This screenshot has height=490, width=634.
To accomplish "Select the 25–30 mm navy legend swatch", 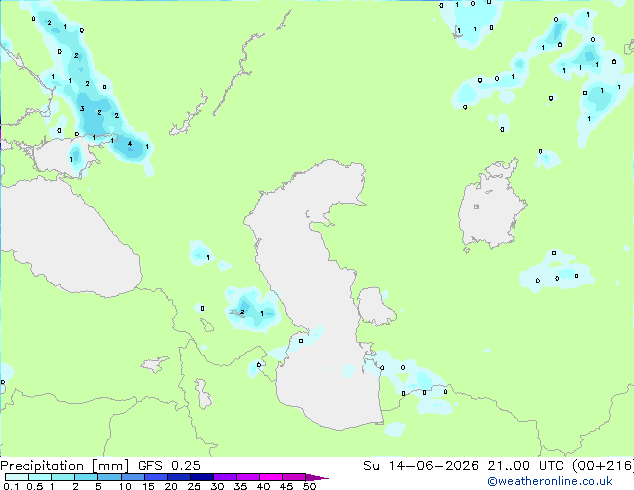I will click(201, 477).
